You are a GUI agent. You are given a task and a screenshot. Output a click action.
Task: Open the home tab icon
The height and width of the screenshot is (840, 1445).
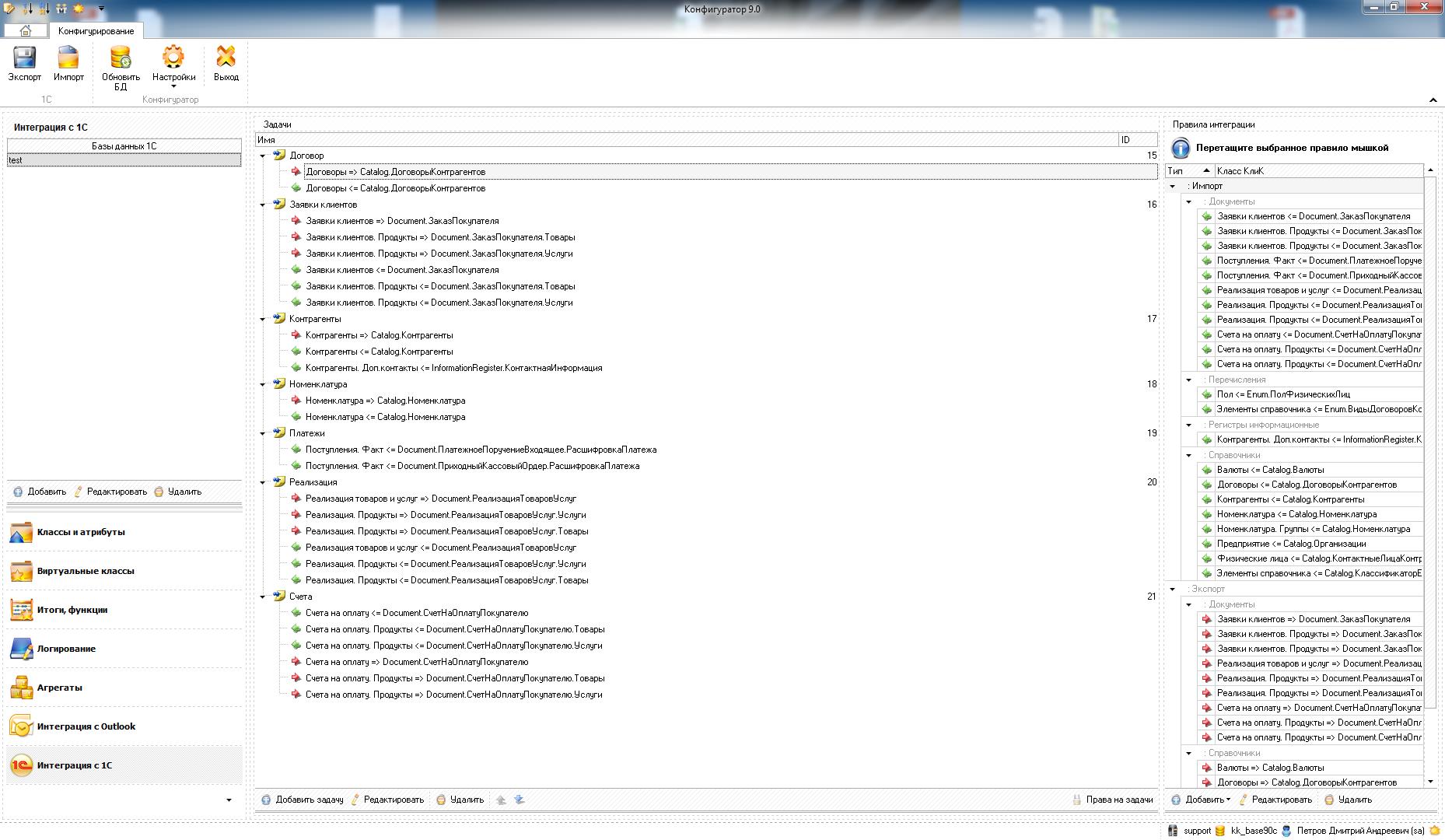point(25,30)
